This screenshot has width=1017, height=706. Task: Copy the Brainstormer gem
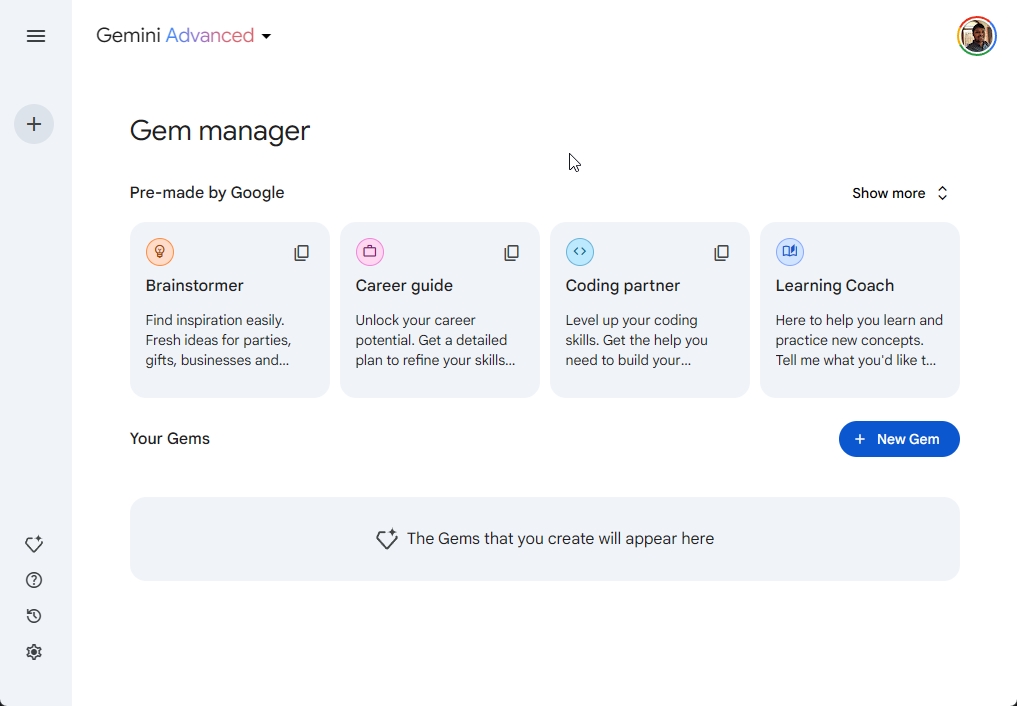pos(301,253)
